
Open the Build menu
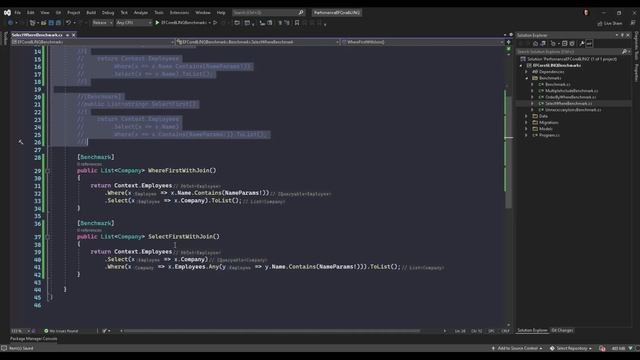(x=91, y=13)
